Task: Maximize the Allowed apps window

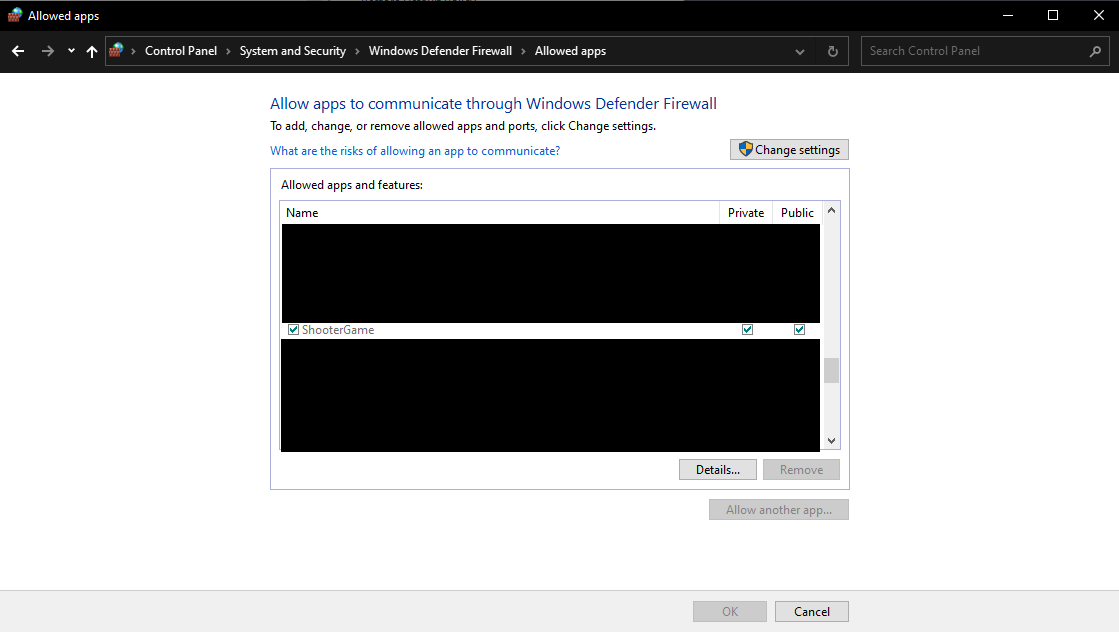Action: coord(1053,15)
